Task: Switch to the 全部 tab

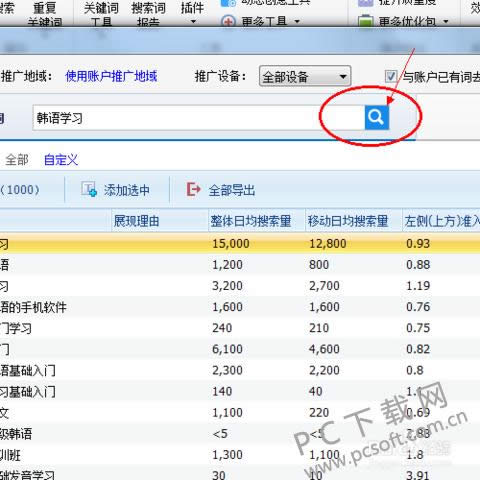Action: coord(17,160)
